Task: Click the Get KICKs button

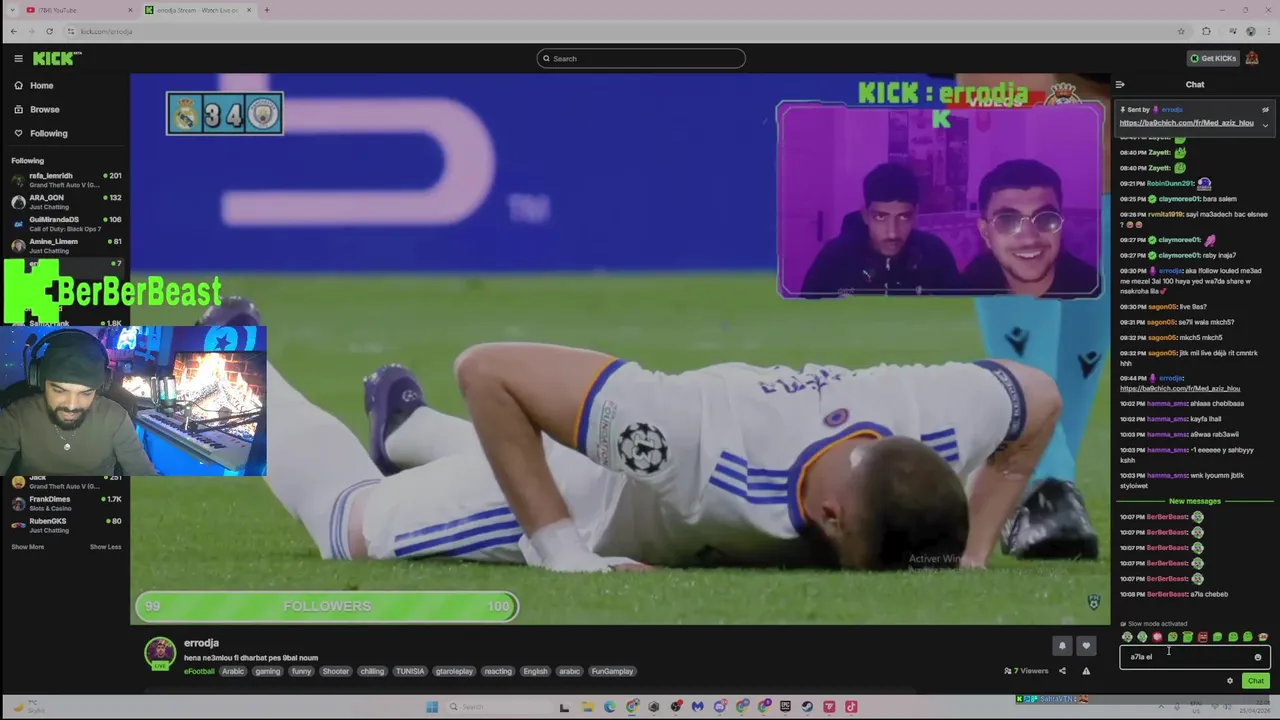Action: coord(1212,58)
